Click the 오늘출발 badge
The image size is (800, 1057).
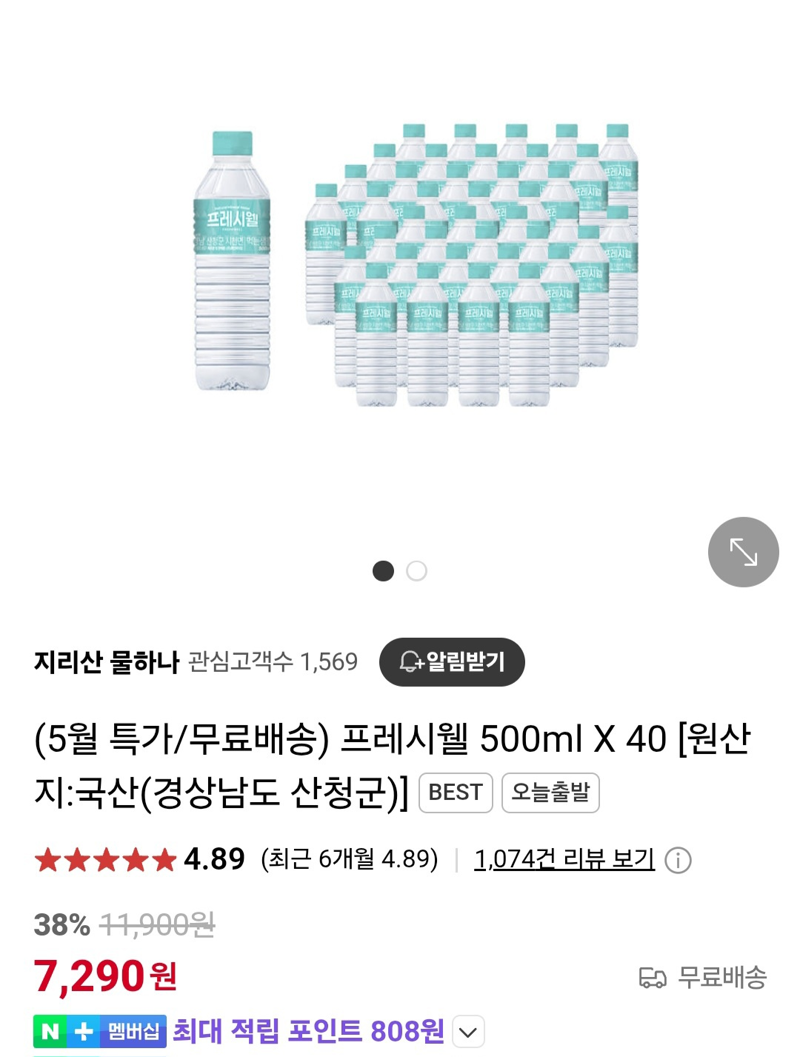[550, 792]
